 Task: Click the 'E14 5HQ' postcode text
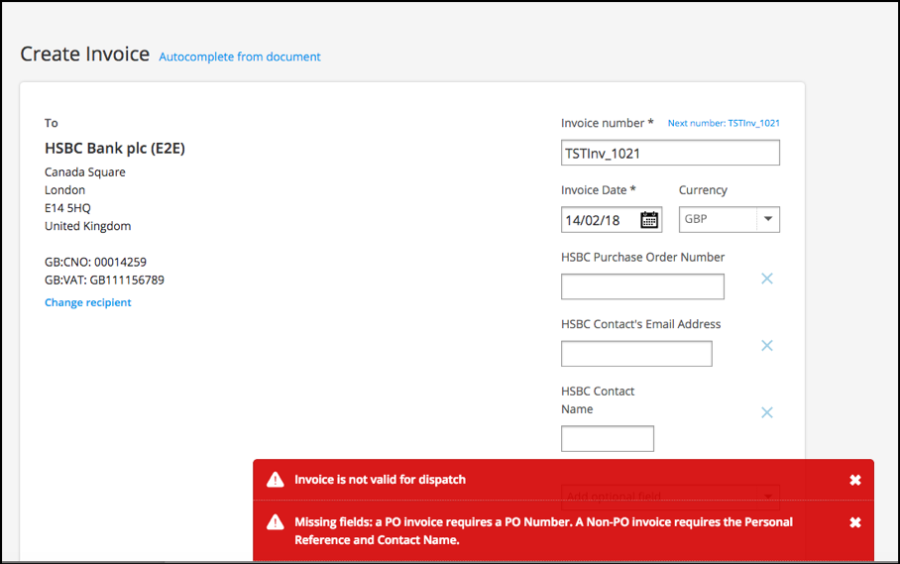(68, 208)
